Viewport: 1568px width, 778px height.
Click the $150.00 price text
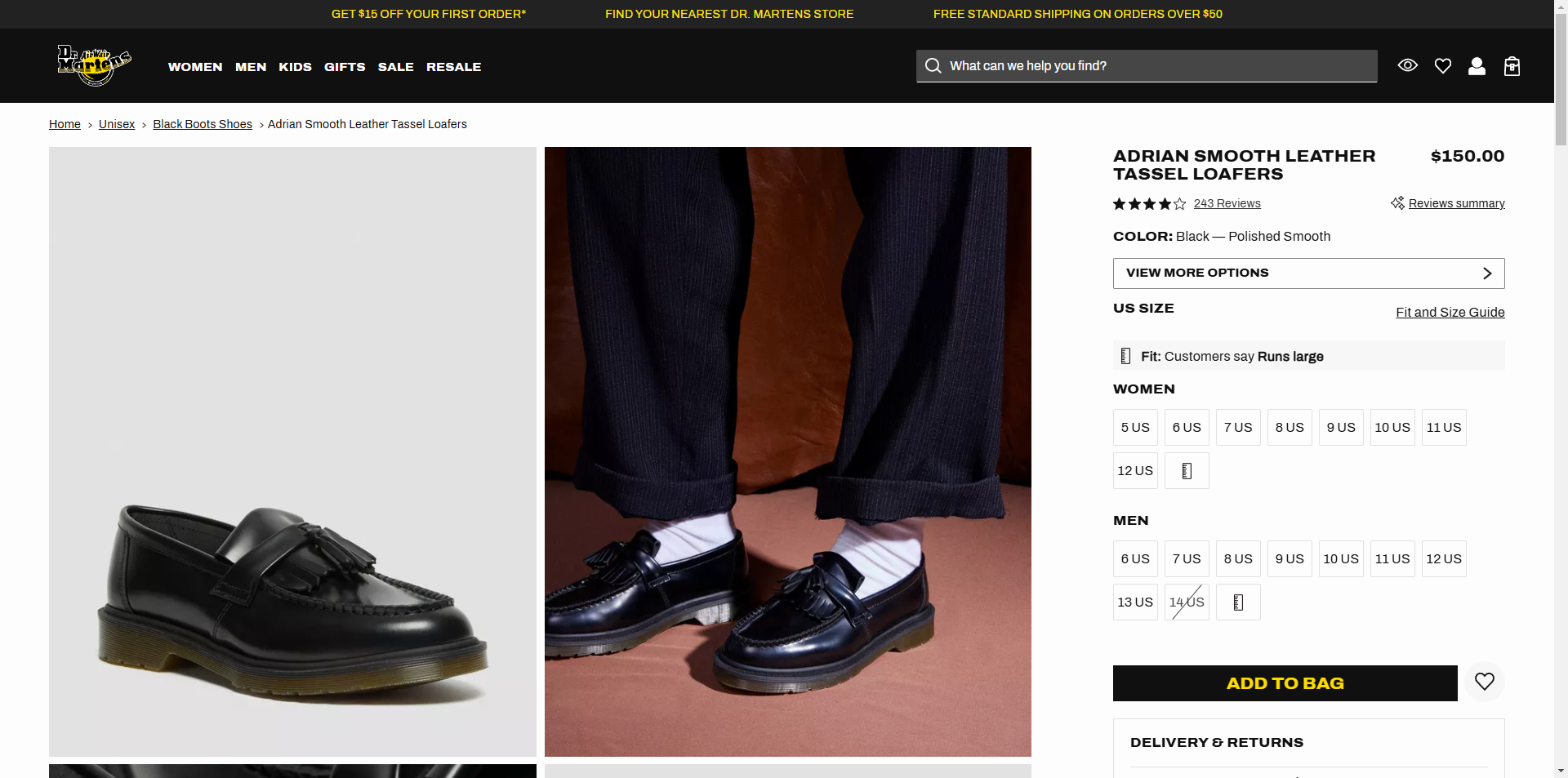tap(1467, 156)
